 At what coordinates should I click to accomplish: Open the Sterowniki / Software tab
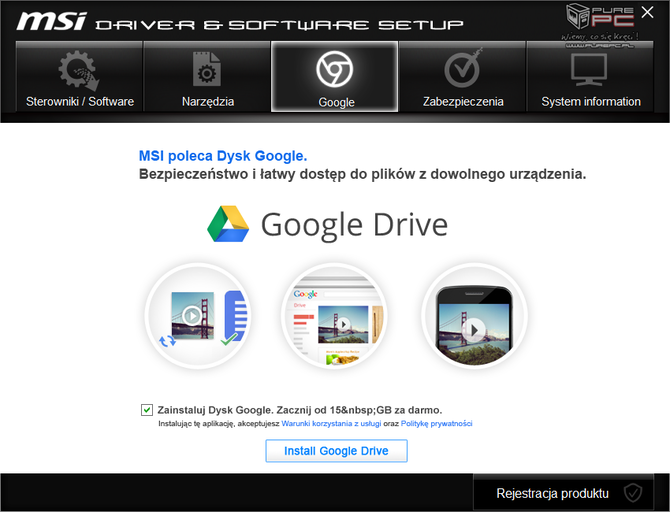point(79,77)
